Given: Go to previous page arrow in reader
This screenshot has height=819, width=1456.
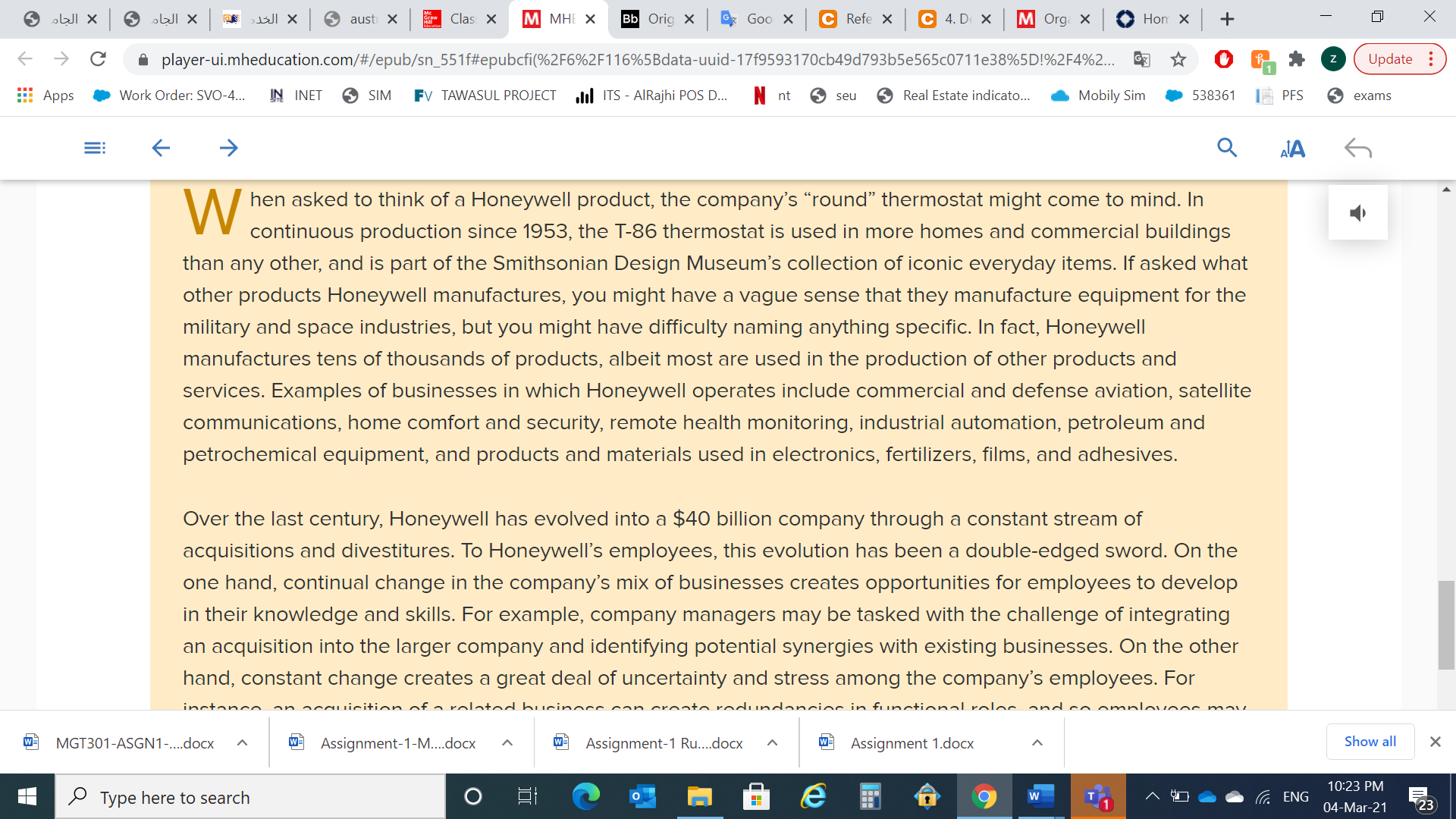Looking at the screenshot, I should (161, 148).
